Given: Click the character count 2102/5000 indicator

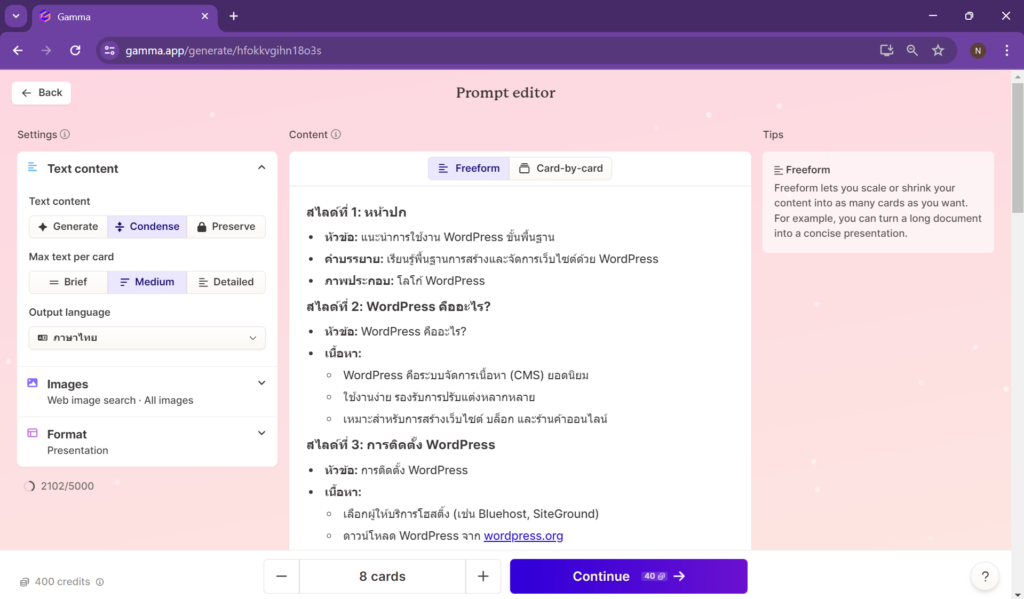Looking at the screenshot, I should pyautogui.click(x=59, y=486).
